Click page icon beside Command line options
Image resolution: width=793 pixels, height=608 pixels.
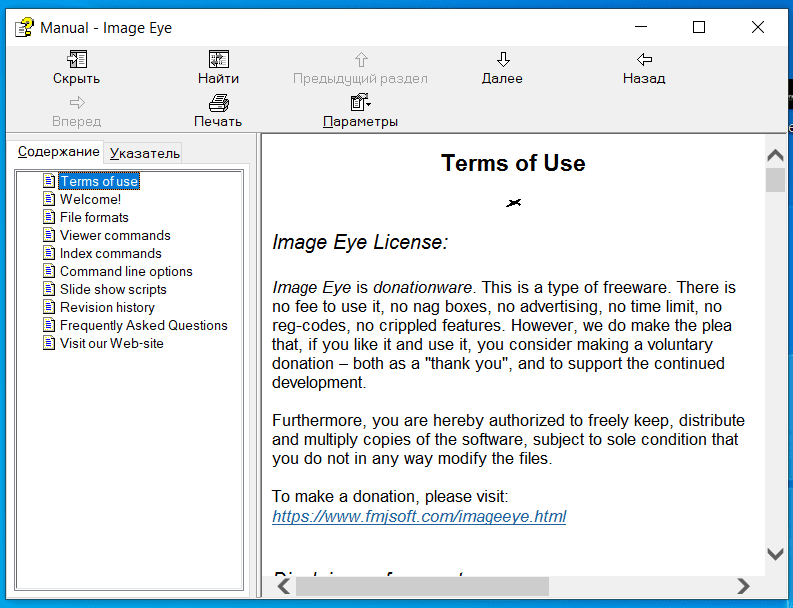pyautogui.click(x=49, y=271)
